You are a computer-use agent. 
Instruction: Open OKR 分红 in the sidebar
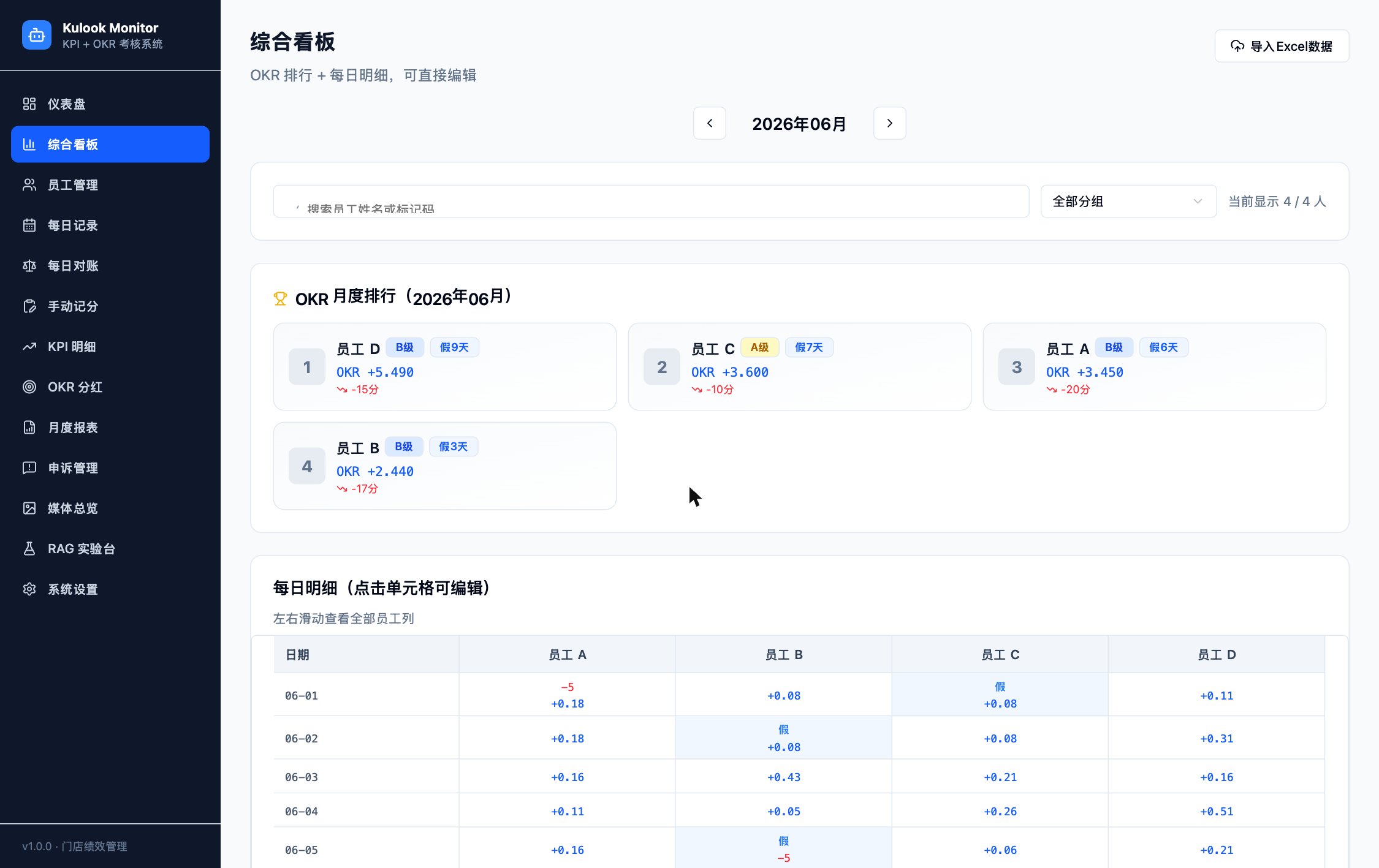click(x=110, y=387)
